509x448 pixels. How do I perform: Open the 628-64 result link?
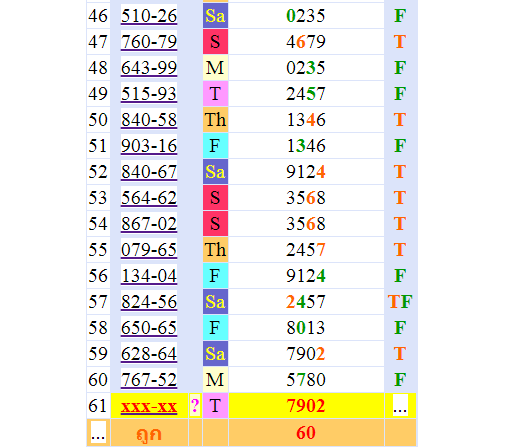pos(149,354)
